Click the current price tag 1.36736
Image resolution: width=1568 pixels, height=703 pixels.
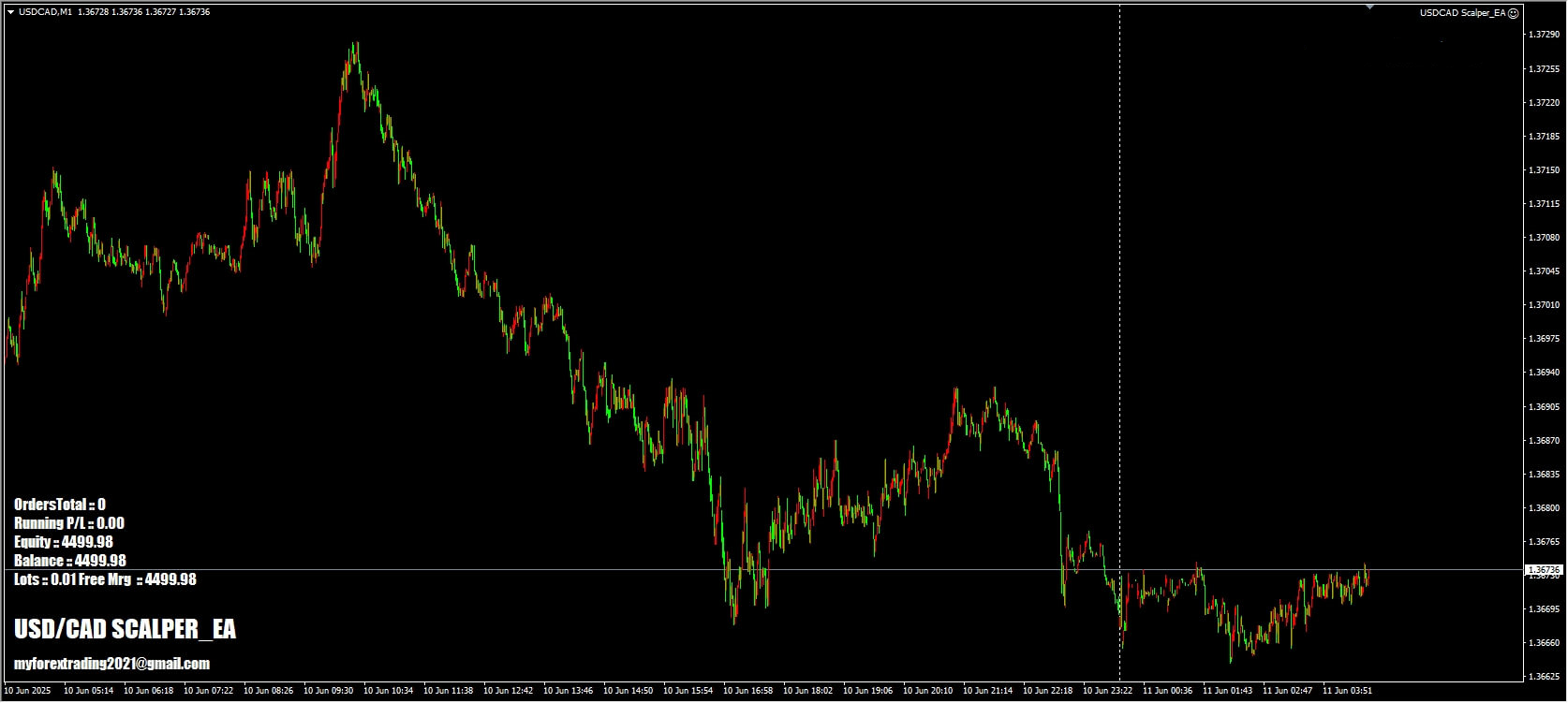(1544, 569)
